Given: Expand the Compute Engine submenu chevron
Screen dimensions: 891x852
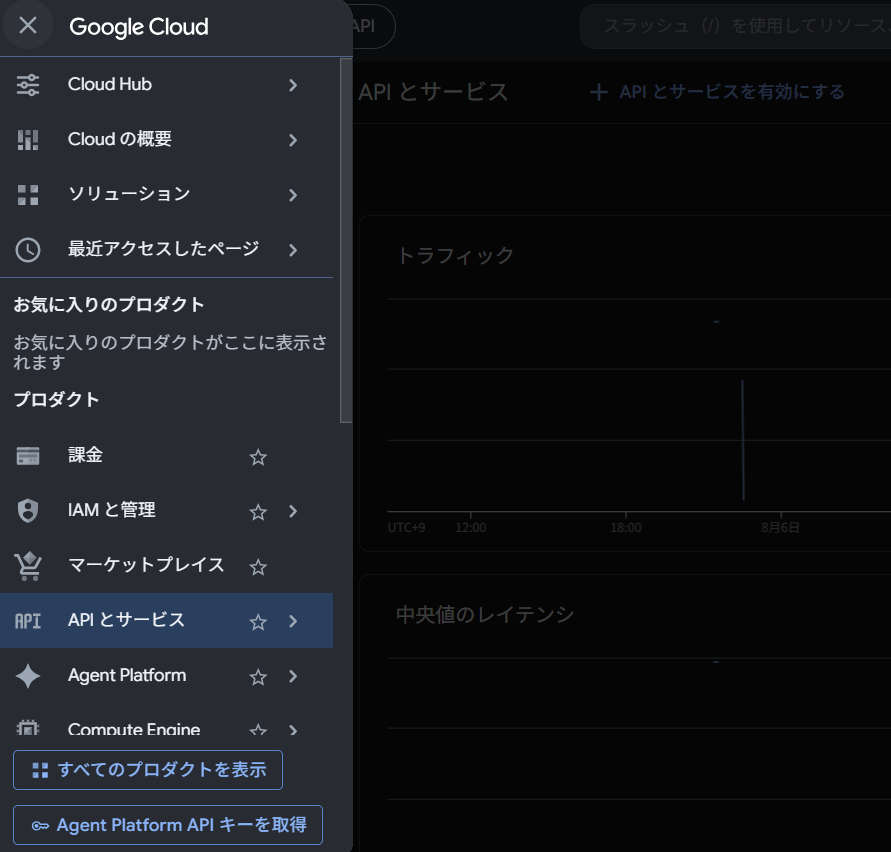Looking at the screenshot, I should click(293, 730).
